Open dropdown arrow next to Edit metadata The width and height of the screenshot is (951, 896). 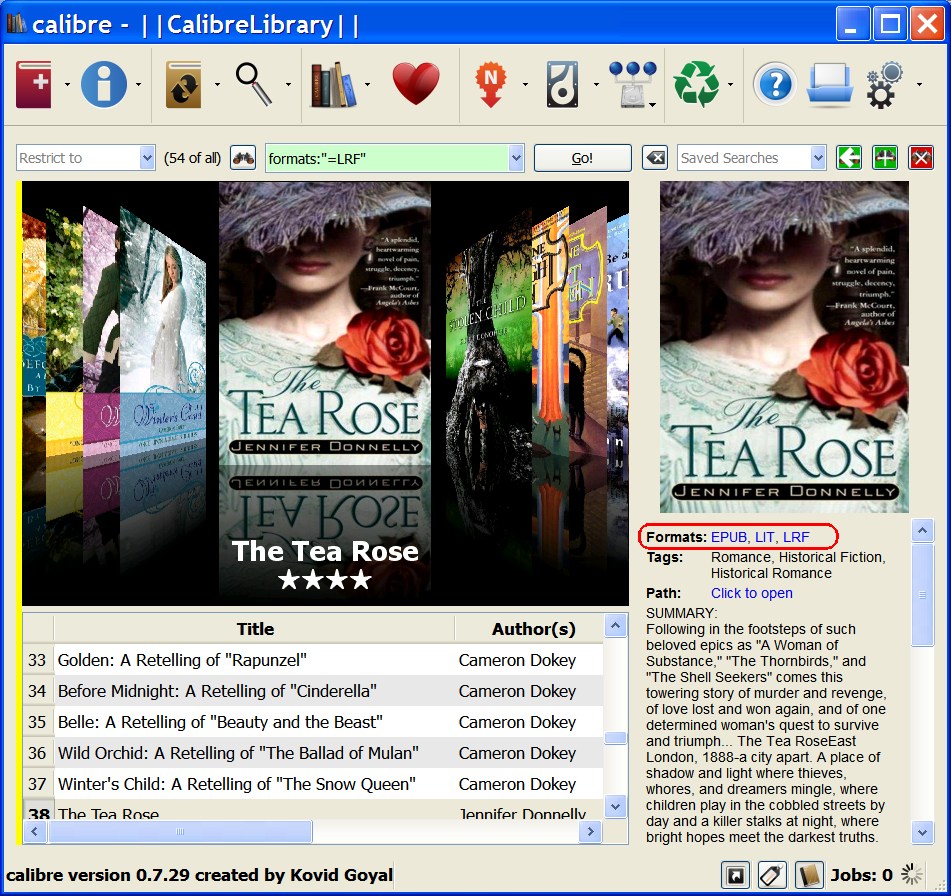point(138,84)
